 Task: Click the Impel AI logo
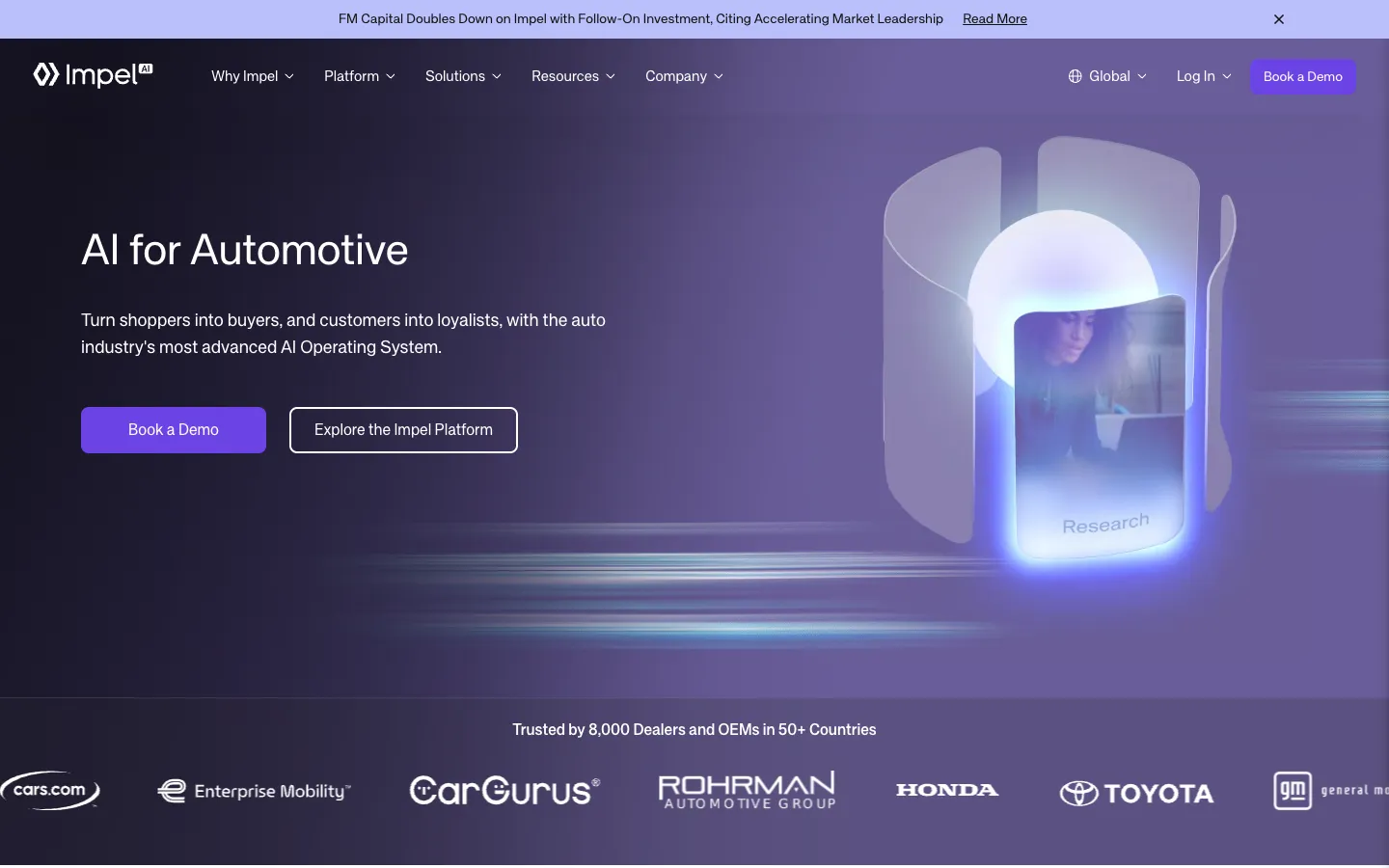click(93, 75)
